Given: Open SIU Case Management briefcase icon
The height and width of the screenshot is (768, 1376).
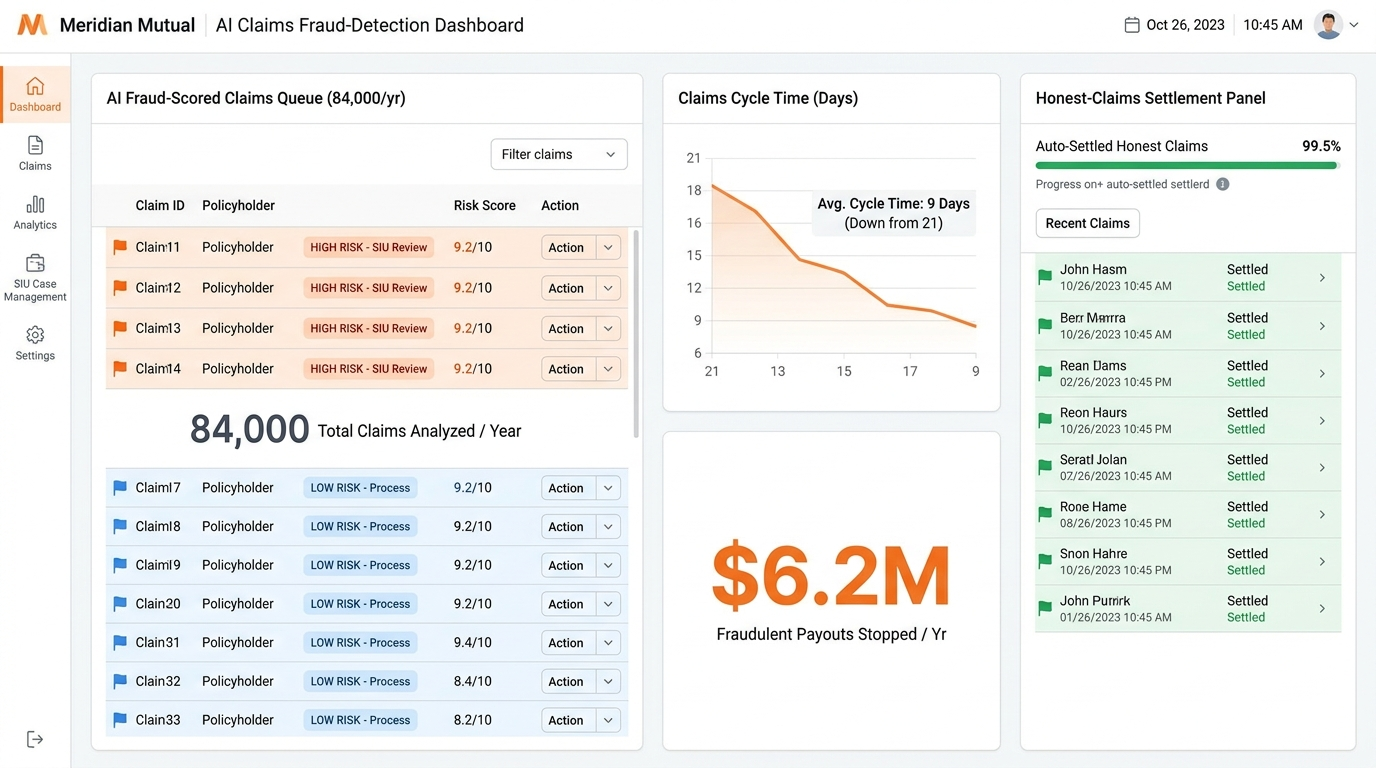Looking at the screenshot, I should (x=35, y=263).
